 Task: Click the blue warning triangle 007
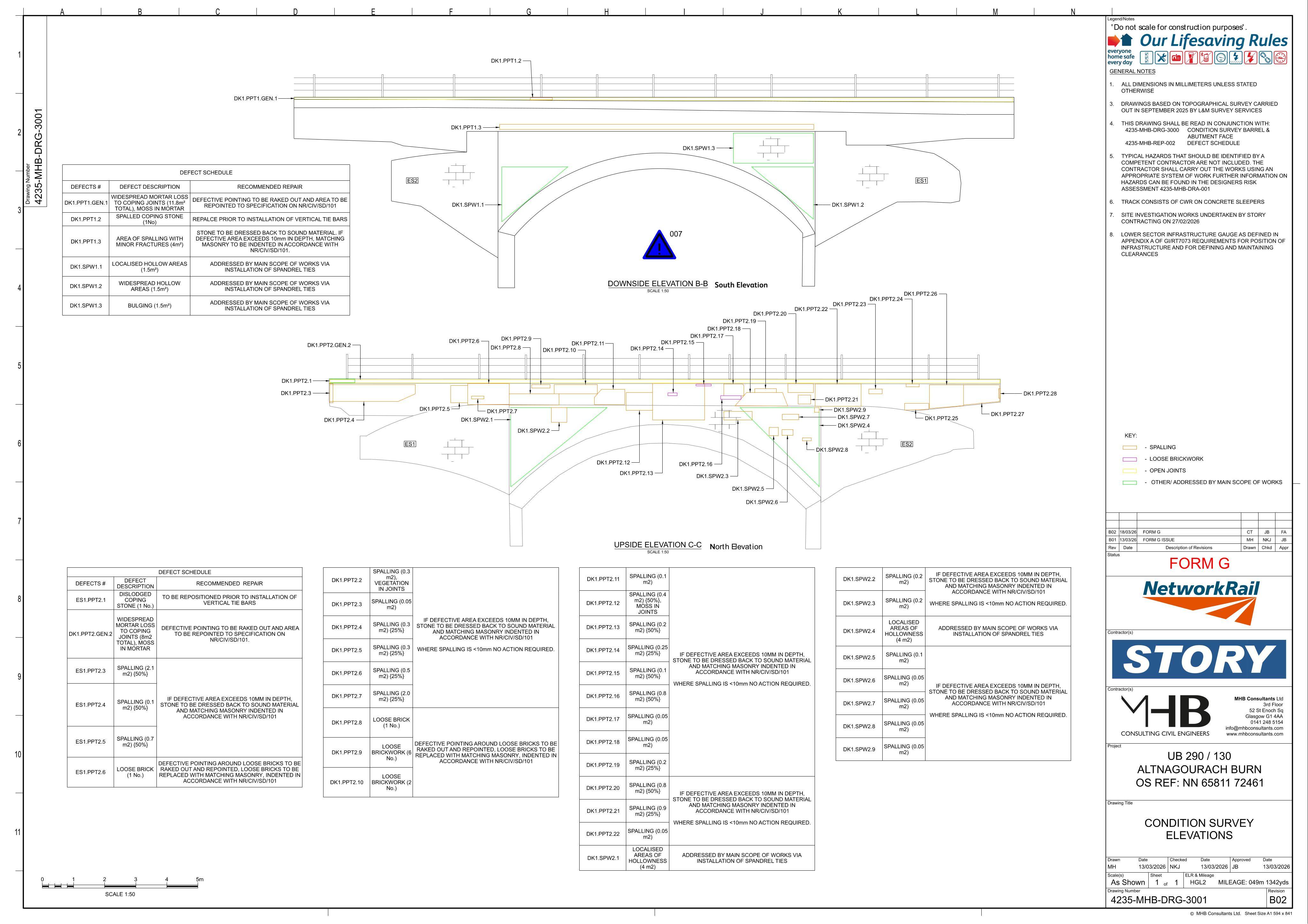[659, 245]
